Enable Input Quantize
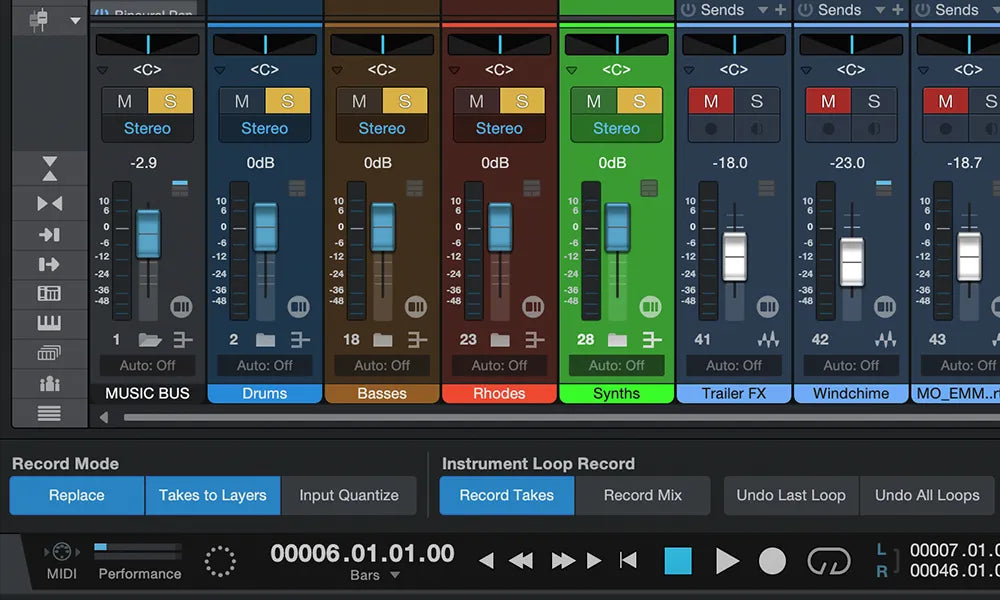This screenshot has height=600, width=1000. tap(349, 495)
